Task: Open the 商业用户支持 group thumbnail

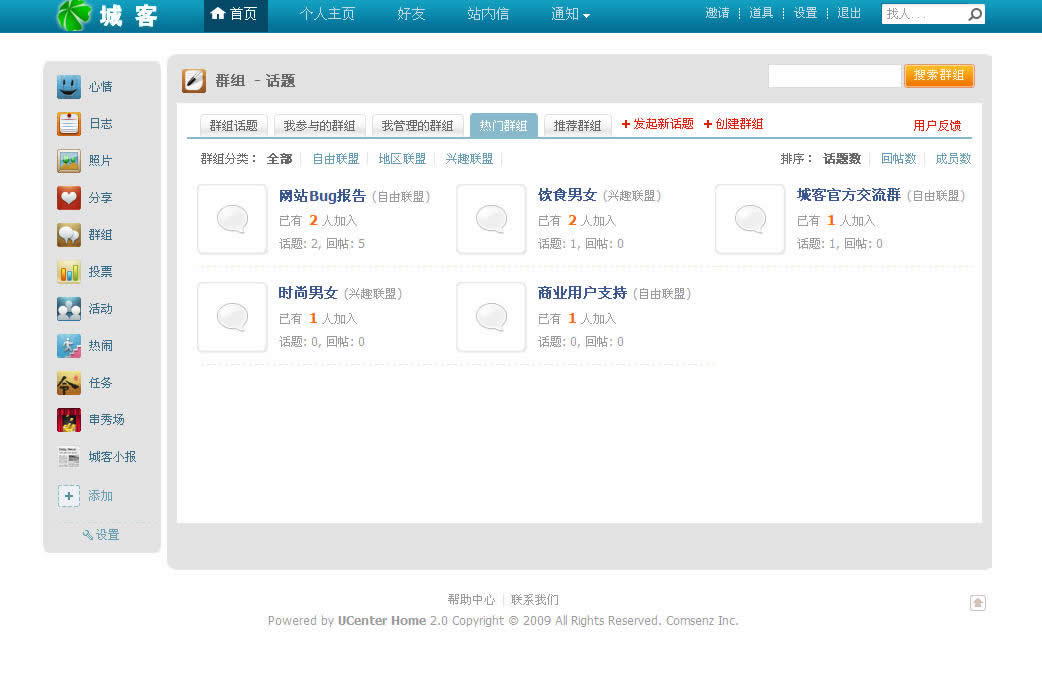Action: click(491, 317)
